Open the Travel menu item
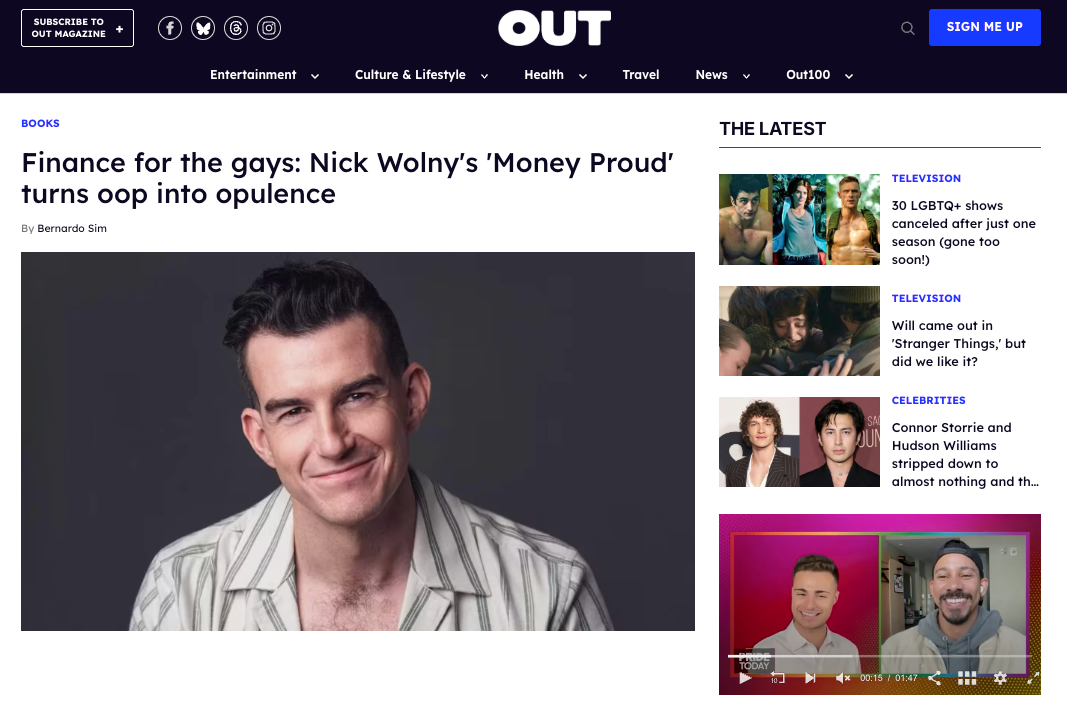 (640, 75)
